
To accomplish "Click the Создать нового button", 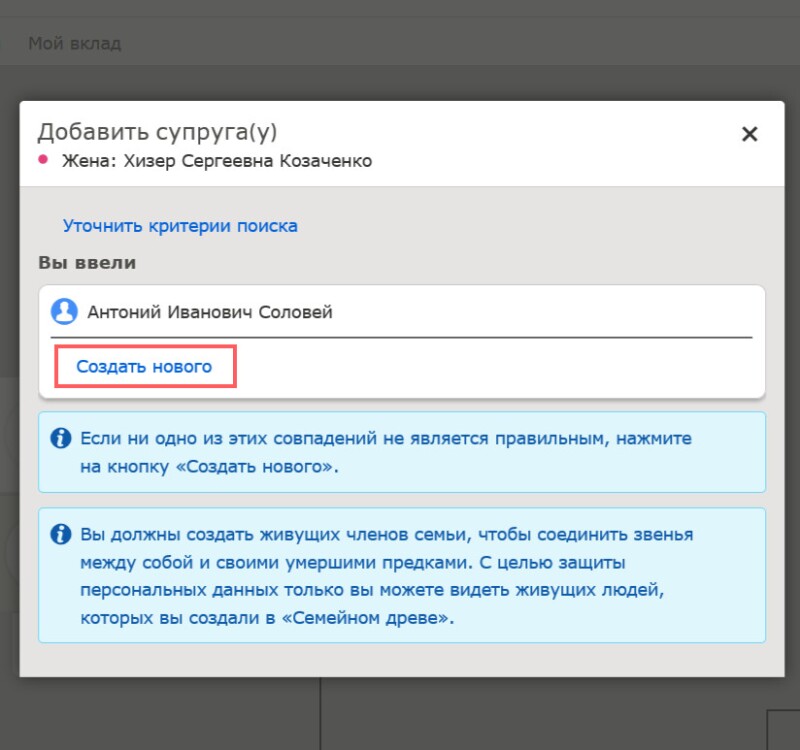I will [x=144, y=366].
